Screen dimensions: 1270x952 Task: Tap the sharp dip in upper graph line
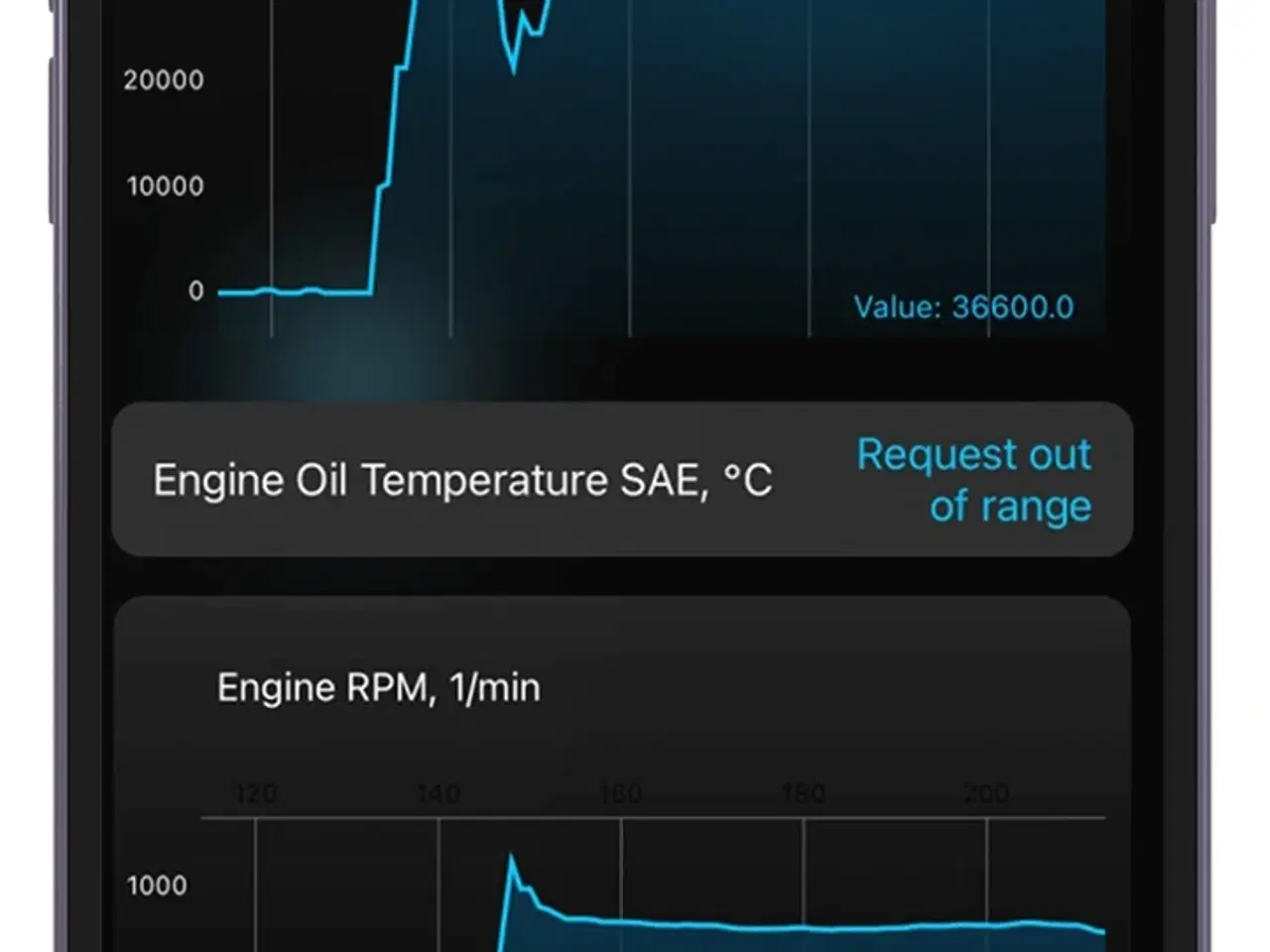pos(513,61)
